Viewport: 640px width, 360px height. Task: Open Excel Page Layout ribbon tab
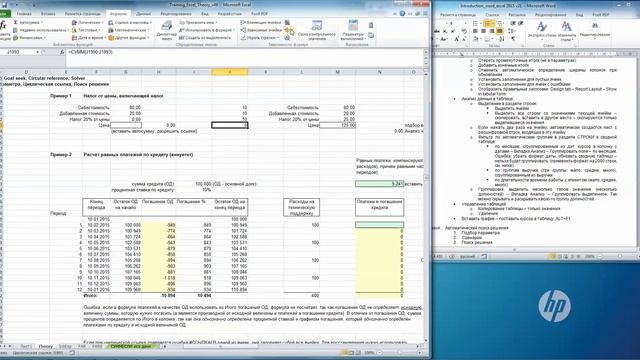(82, 13)
